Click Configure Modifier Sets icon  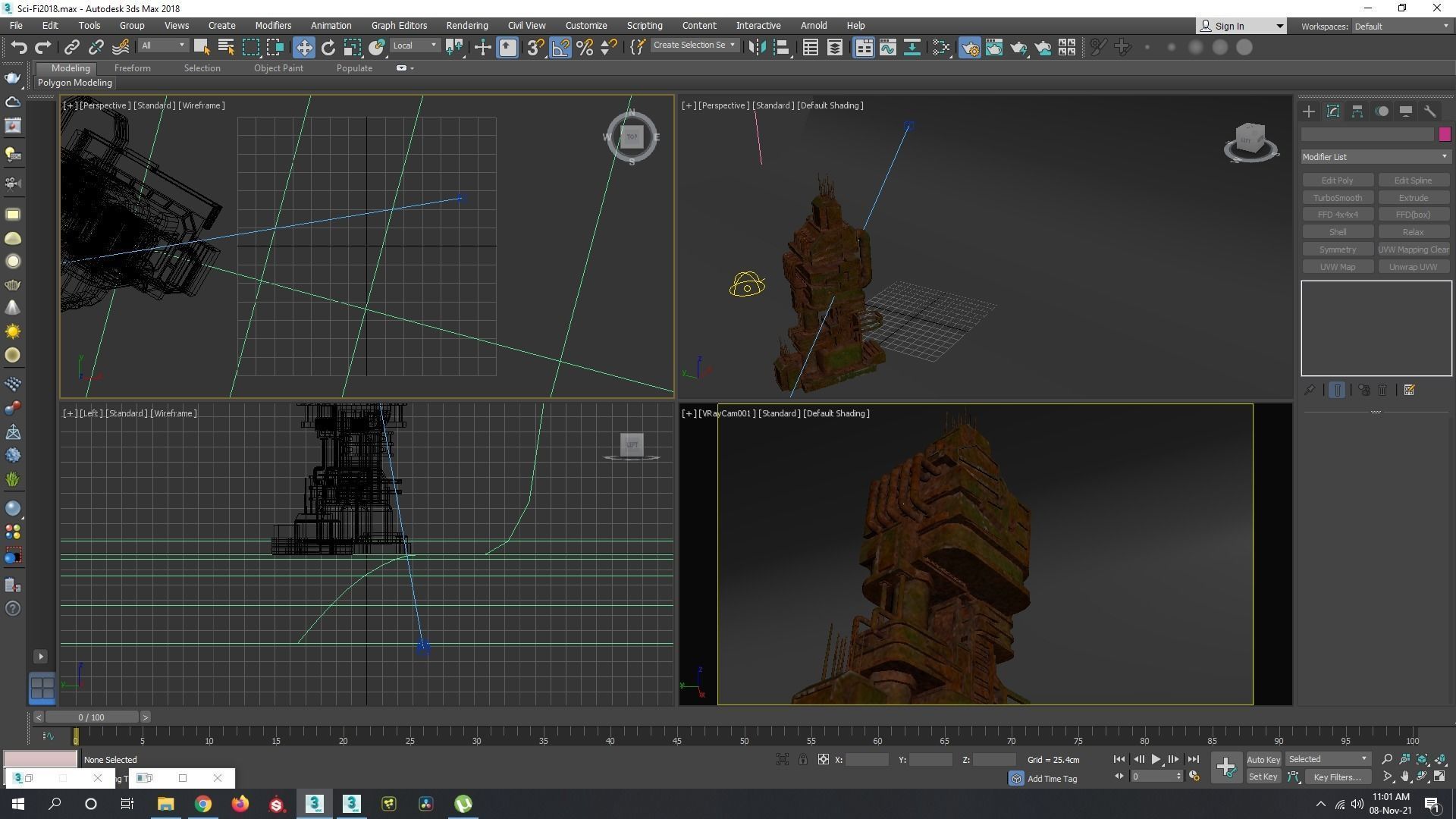(1410, 390)
